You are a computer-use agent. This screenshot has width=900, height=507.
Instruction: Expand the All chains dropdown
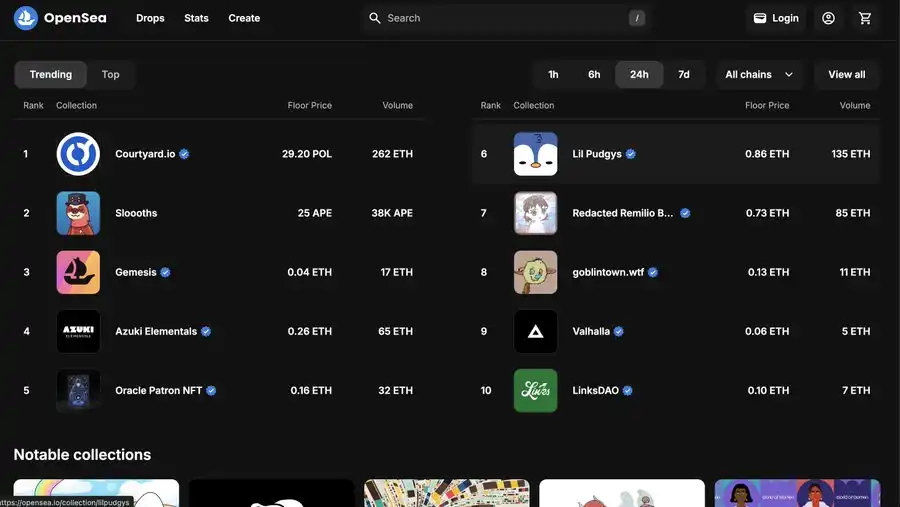click(759, 74)
